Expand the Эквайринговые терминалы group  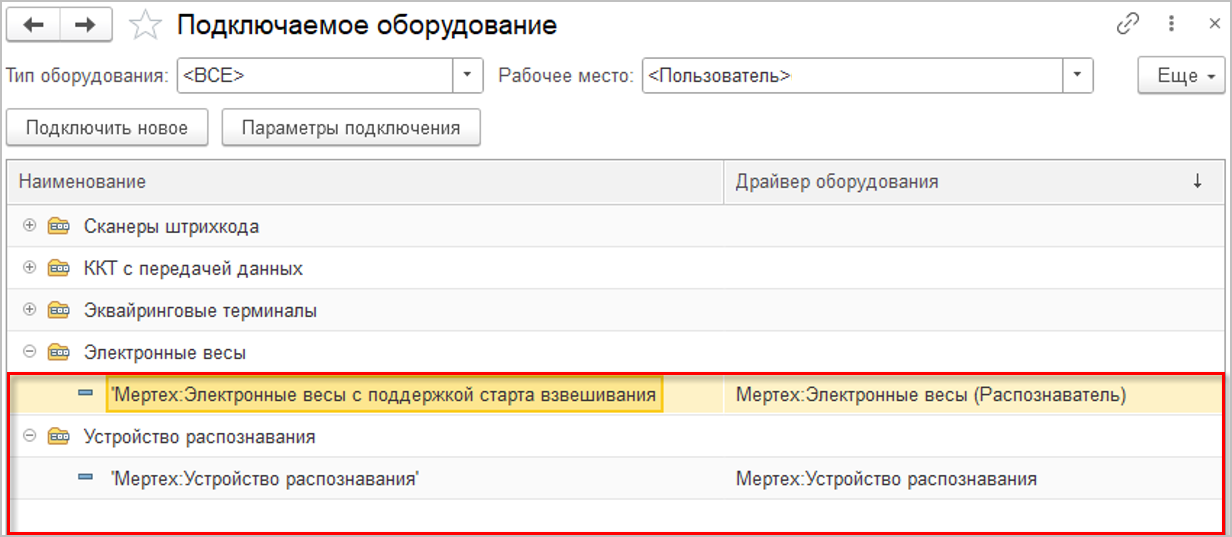29,310
